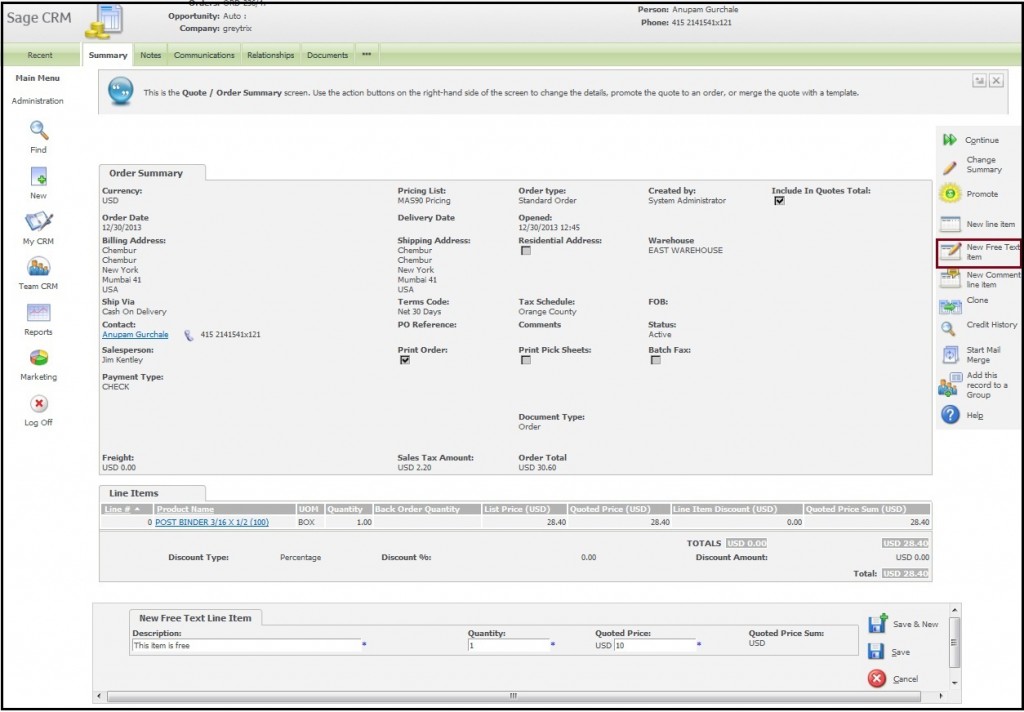
Task: Open the Recent dropdown tab
Action: (40, 55)
